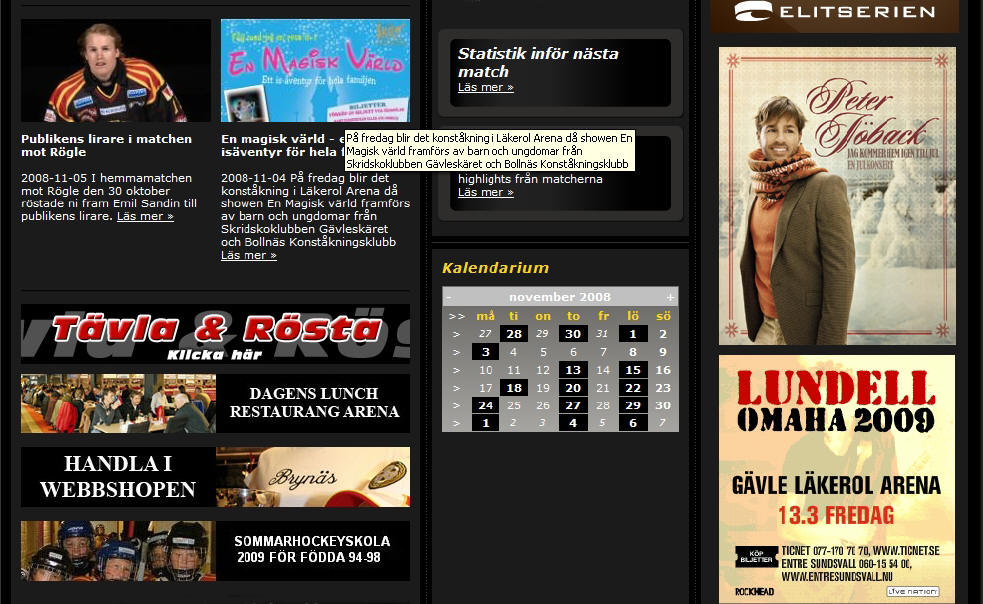
Task: Expand the week row starting with 17
Action: [x=456, y=388]
